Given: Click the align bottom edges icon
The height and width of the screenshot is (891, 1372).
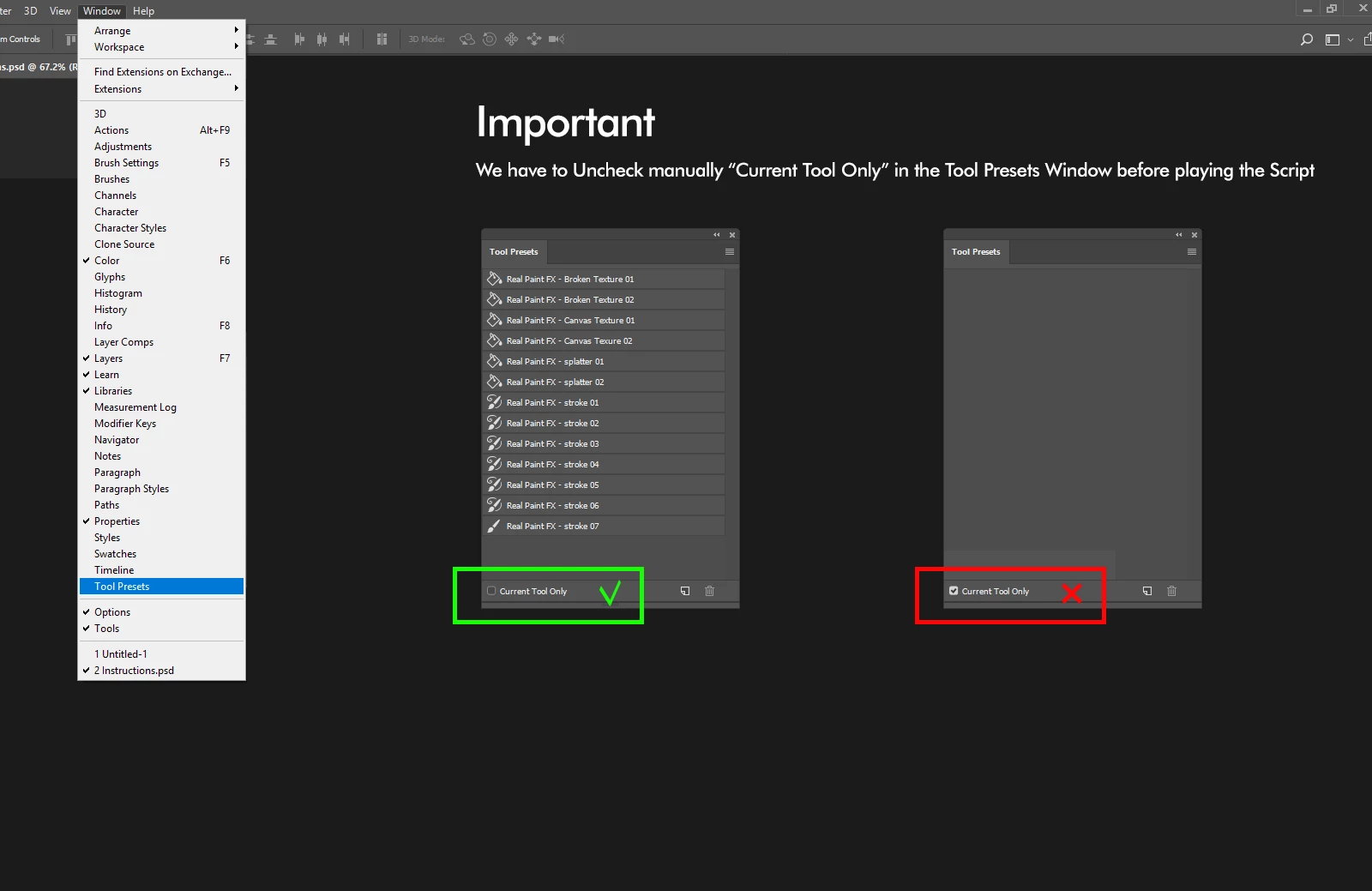Looking at the screenshot, I should coord(271,39).
